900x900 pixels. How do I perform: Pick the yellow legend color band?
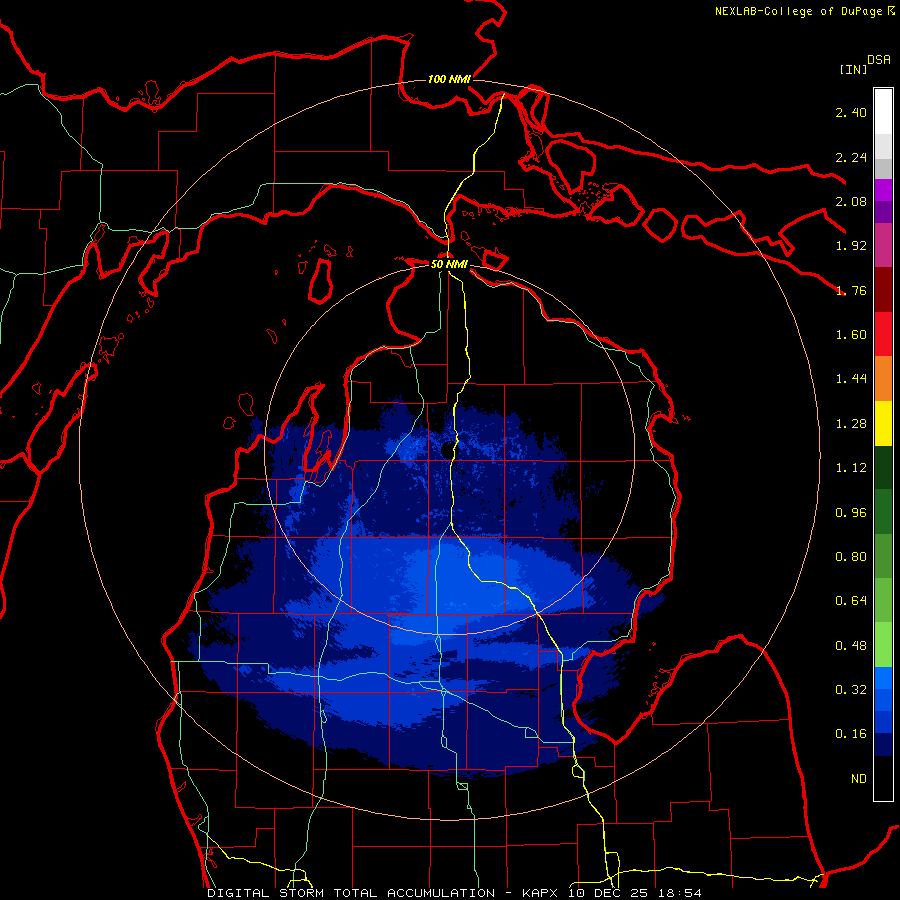883,424
